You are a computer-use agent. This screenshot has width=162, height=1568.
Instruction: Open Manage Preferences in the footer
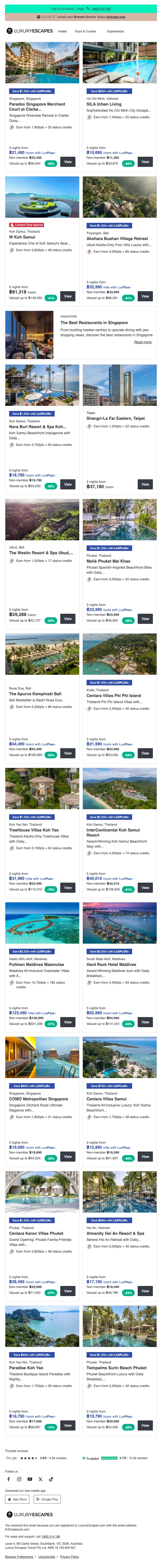pyautogui.click(x=19, y=1556)
